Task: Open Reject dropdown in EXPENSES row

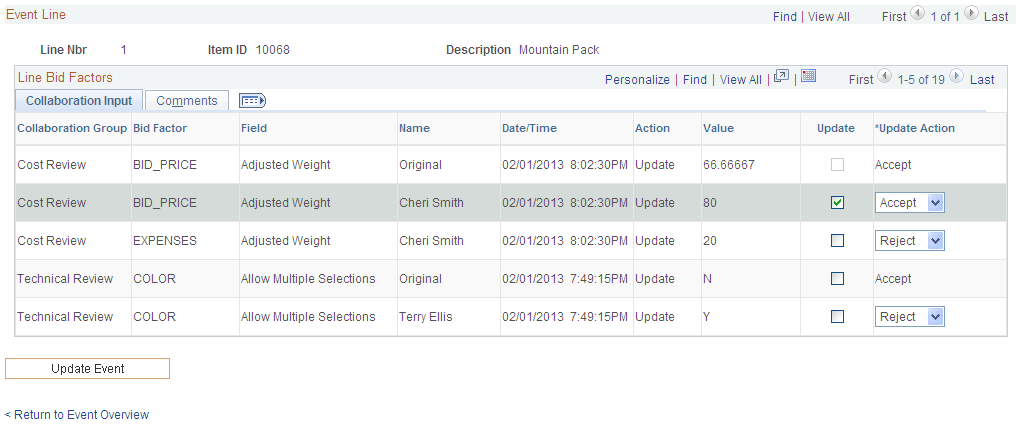Action: click(909, 241)
